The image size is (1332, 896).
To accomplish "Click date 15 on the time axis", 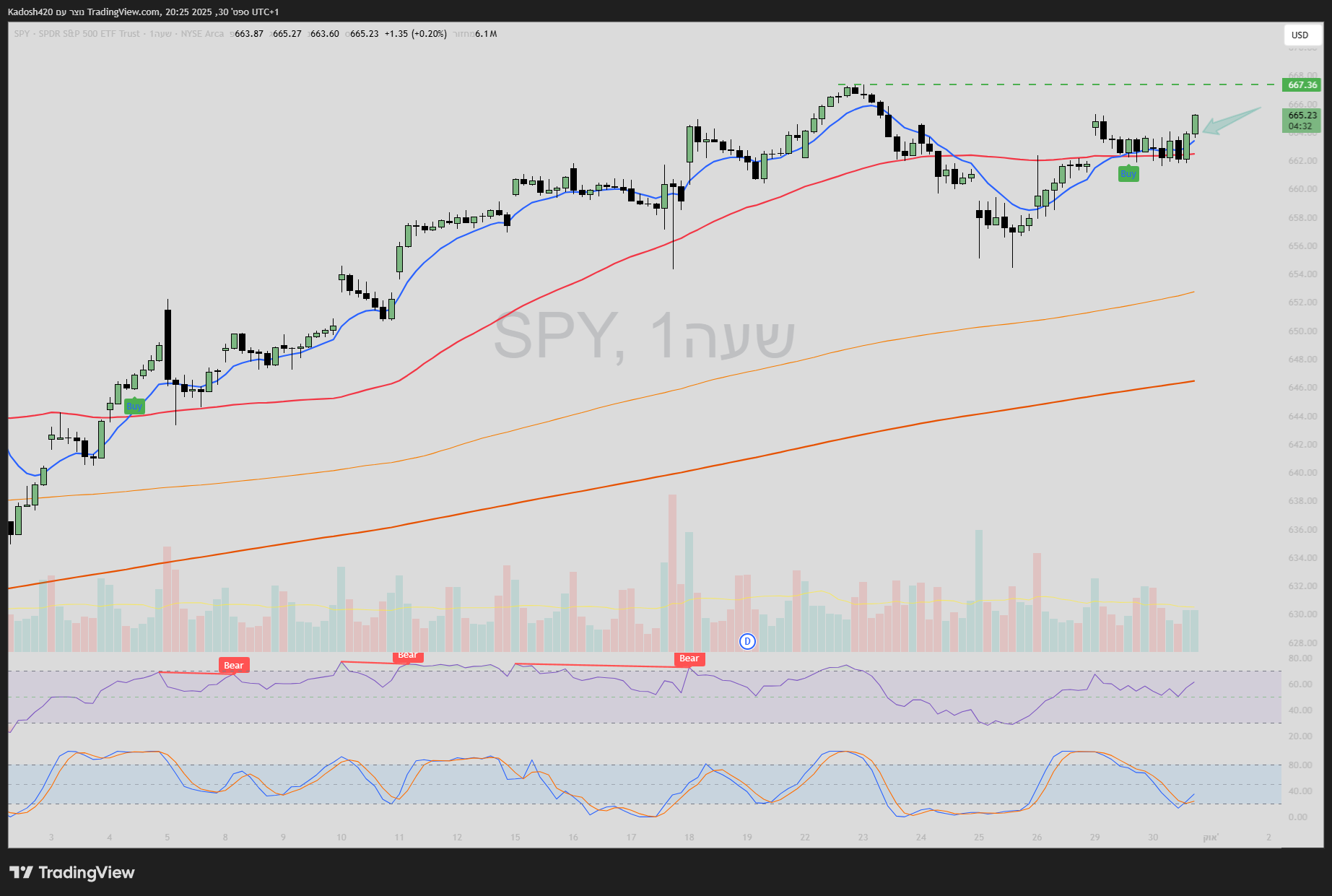I will (x=515, y=838).
